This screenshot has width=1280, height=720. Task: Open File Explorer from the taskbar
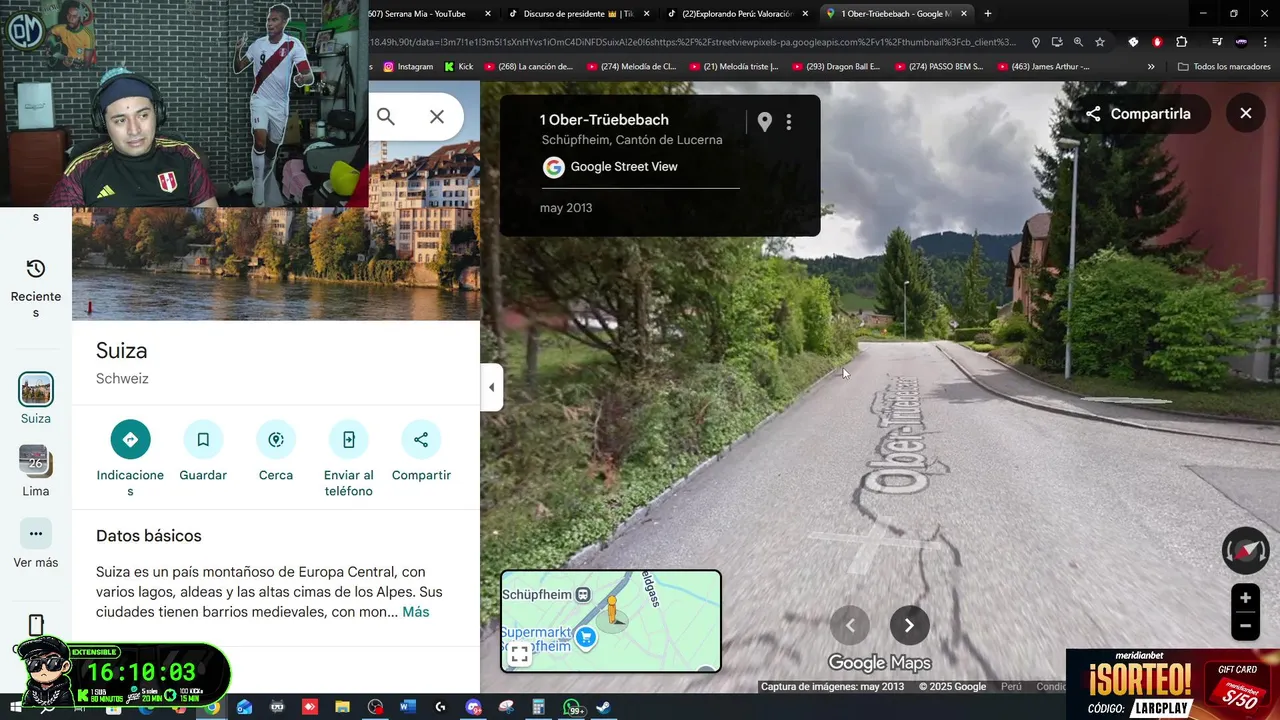[x=342, y=707]
